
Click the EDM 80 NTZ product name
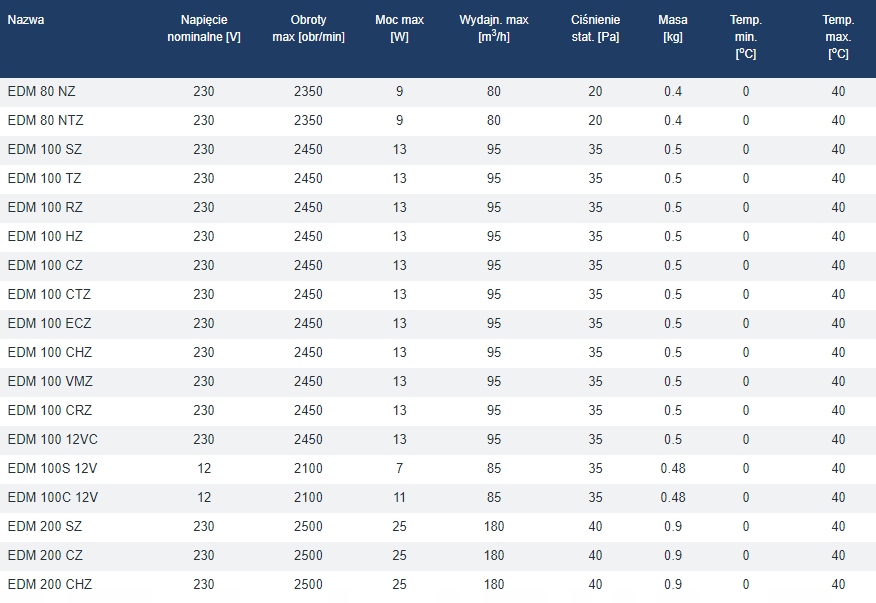click(45, 121)
